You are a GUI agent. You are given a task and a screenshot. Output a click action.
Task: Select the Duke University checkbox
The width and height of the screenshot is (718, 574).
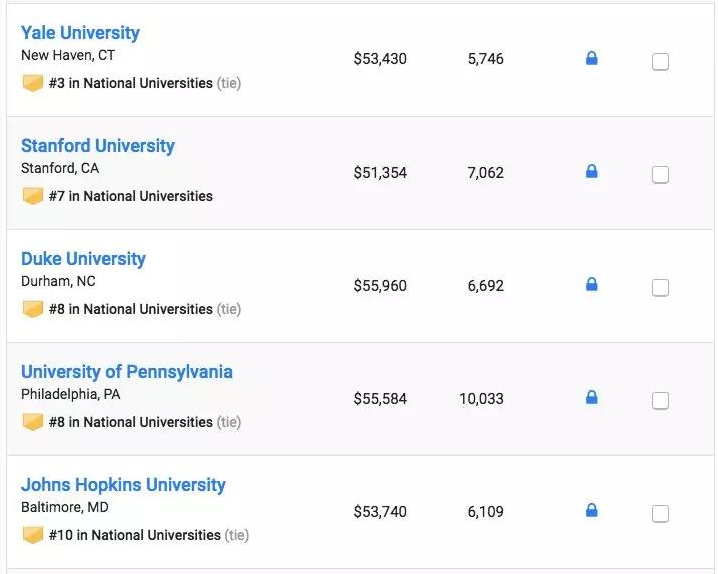[660, 288]
